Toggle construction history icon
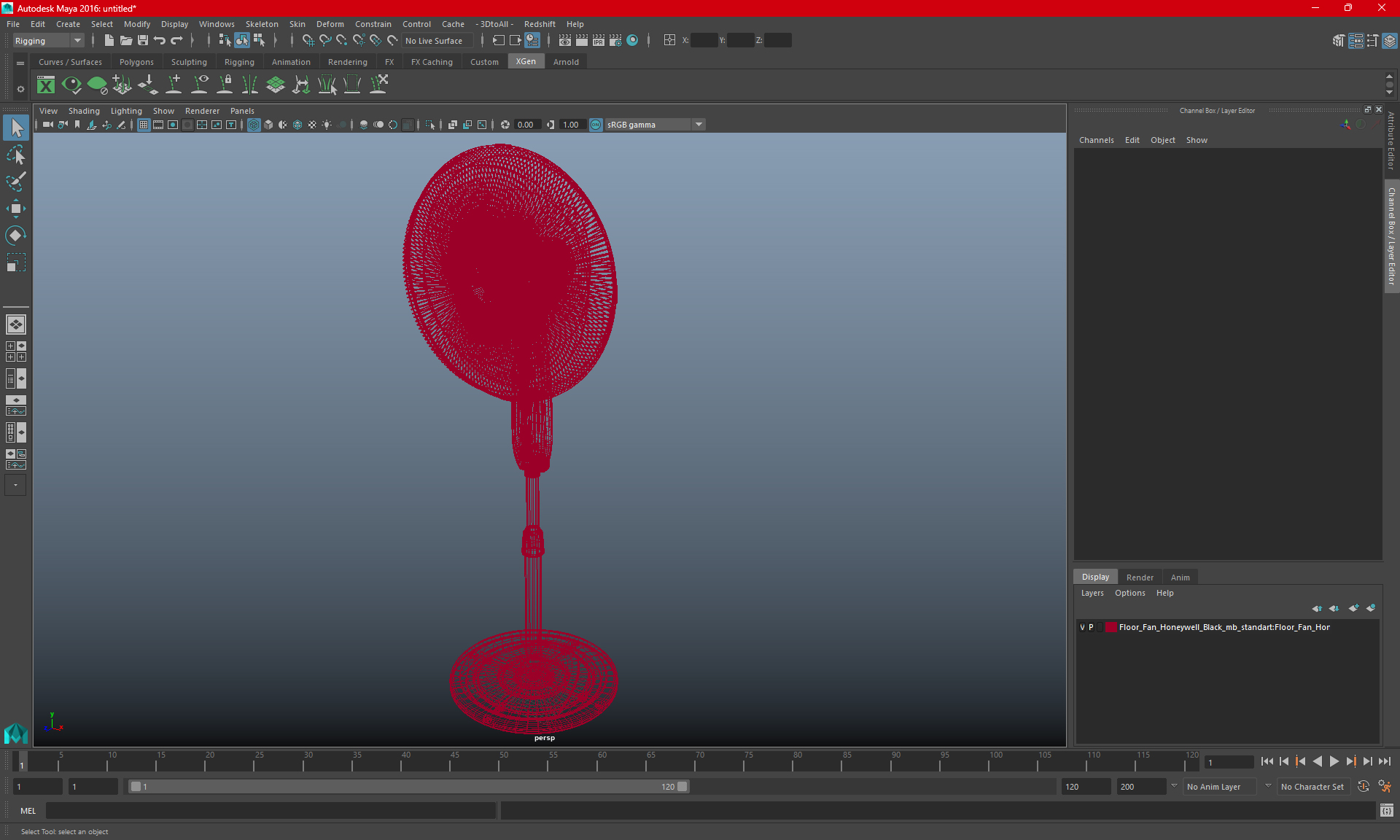Screen dimensions: 1400x840 click(532, 41)
